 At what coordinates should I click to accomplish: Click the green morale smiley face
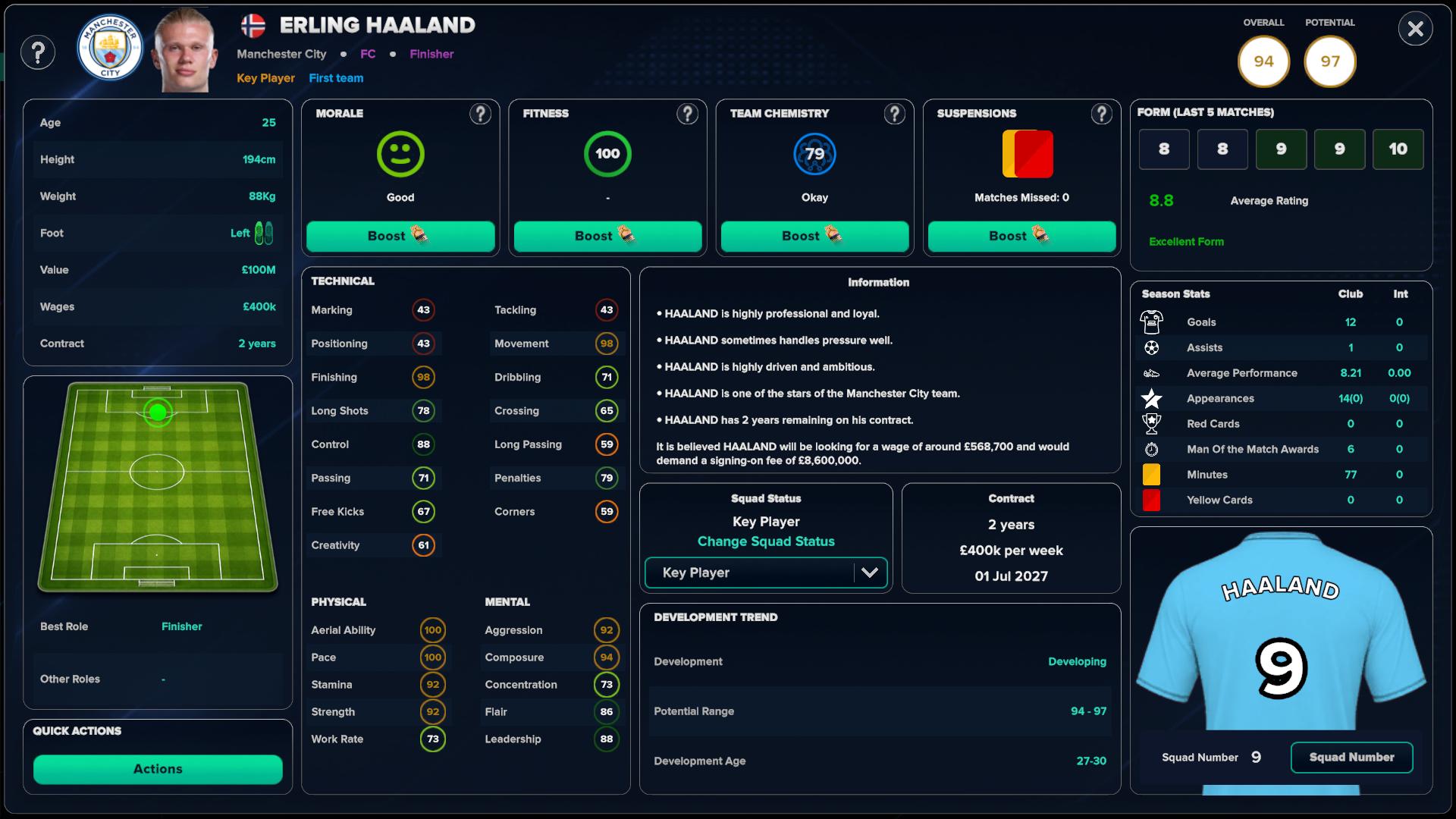400,154
